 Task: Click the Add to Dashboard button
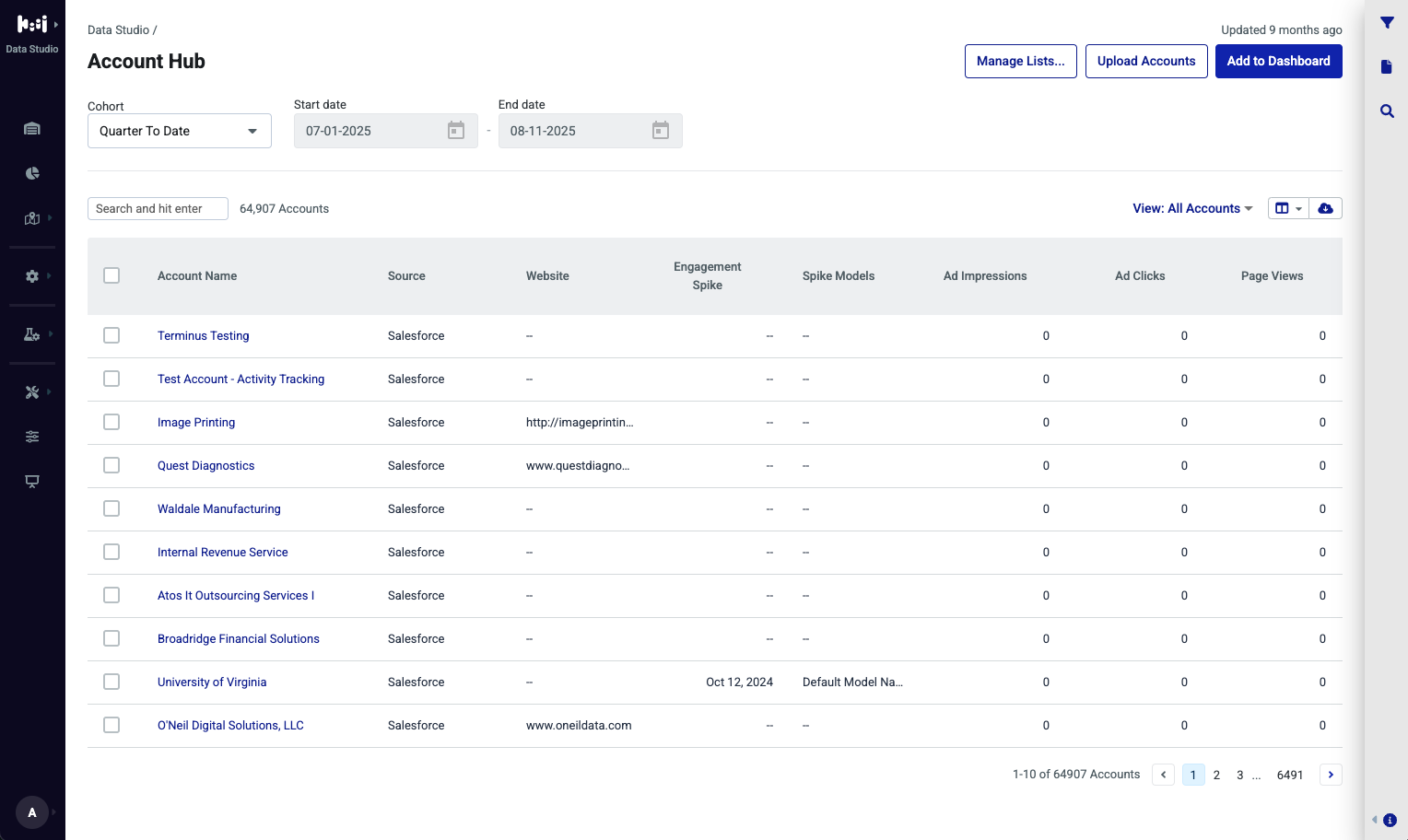click(1279, 61)
